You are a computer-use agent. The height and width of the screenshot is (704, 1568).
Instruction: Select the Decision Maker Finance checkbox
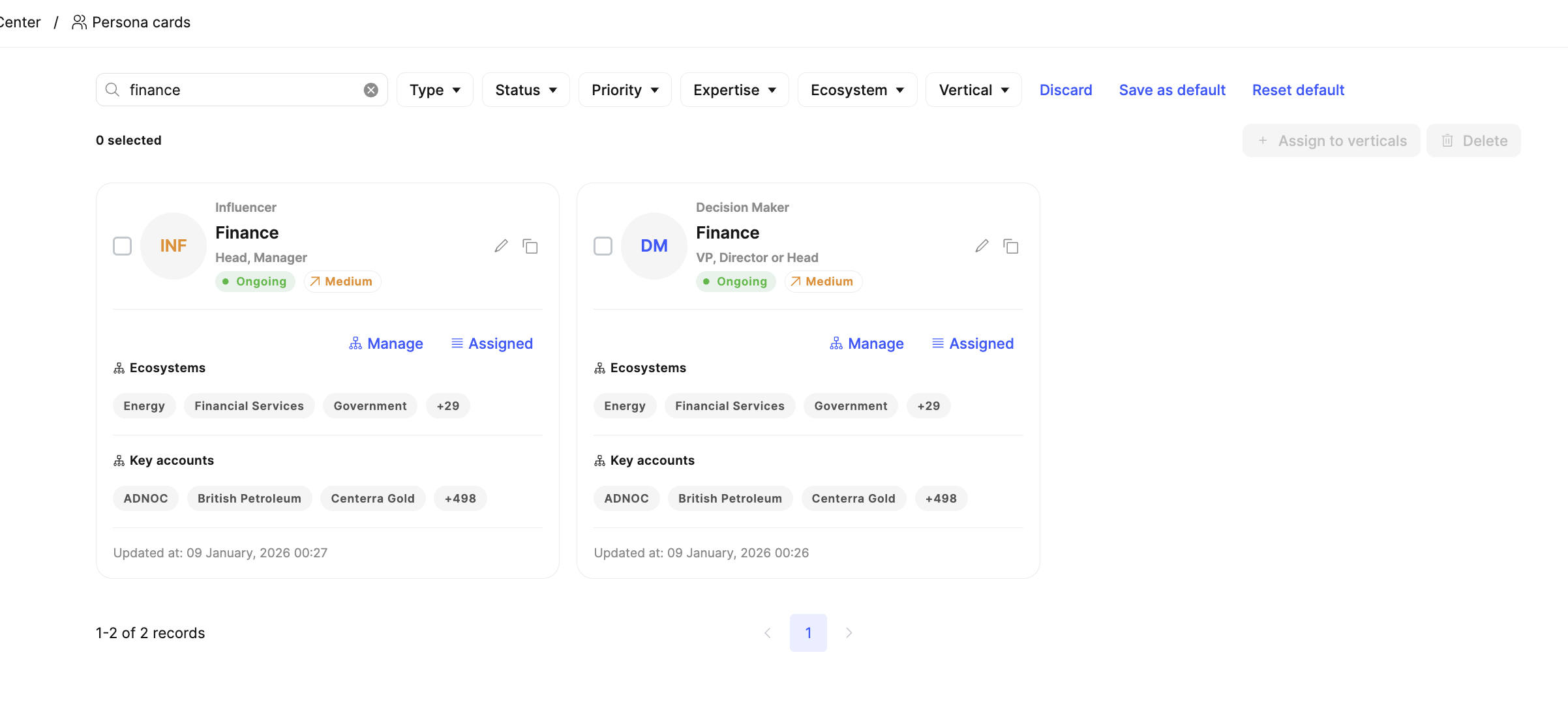point(603,246)
